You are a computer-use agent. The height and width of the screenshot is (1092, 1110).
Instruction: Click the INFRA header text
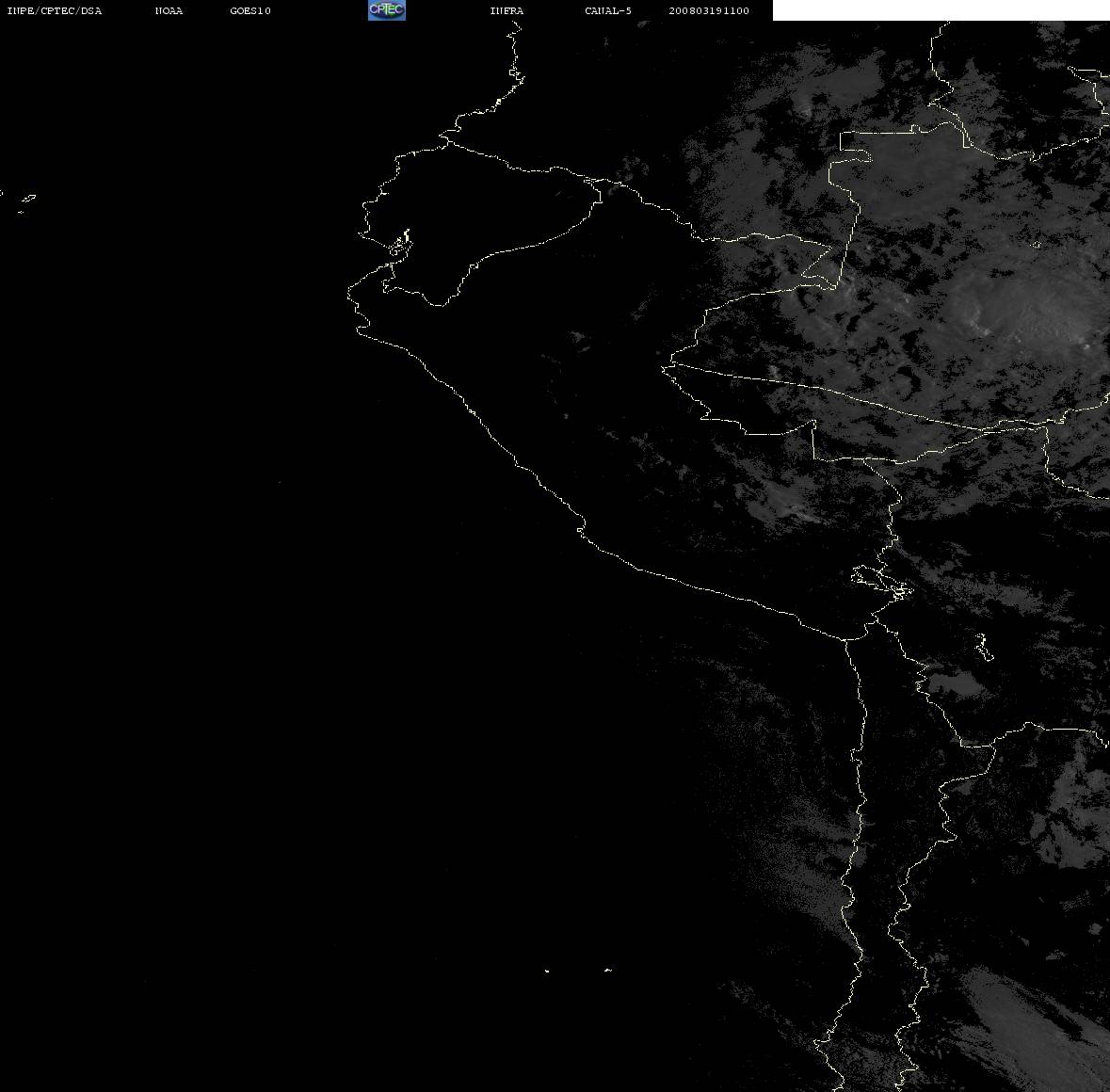click(x=507, y=10)
